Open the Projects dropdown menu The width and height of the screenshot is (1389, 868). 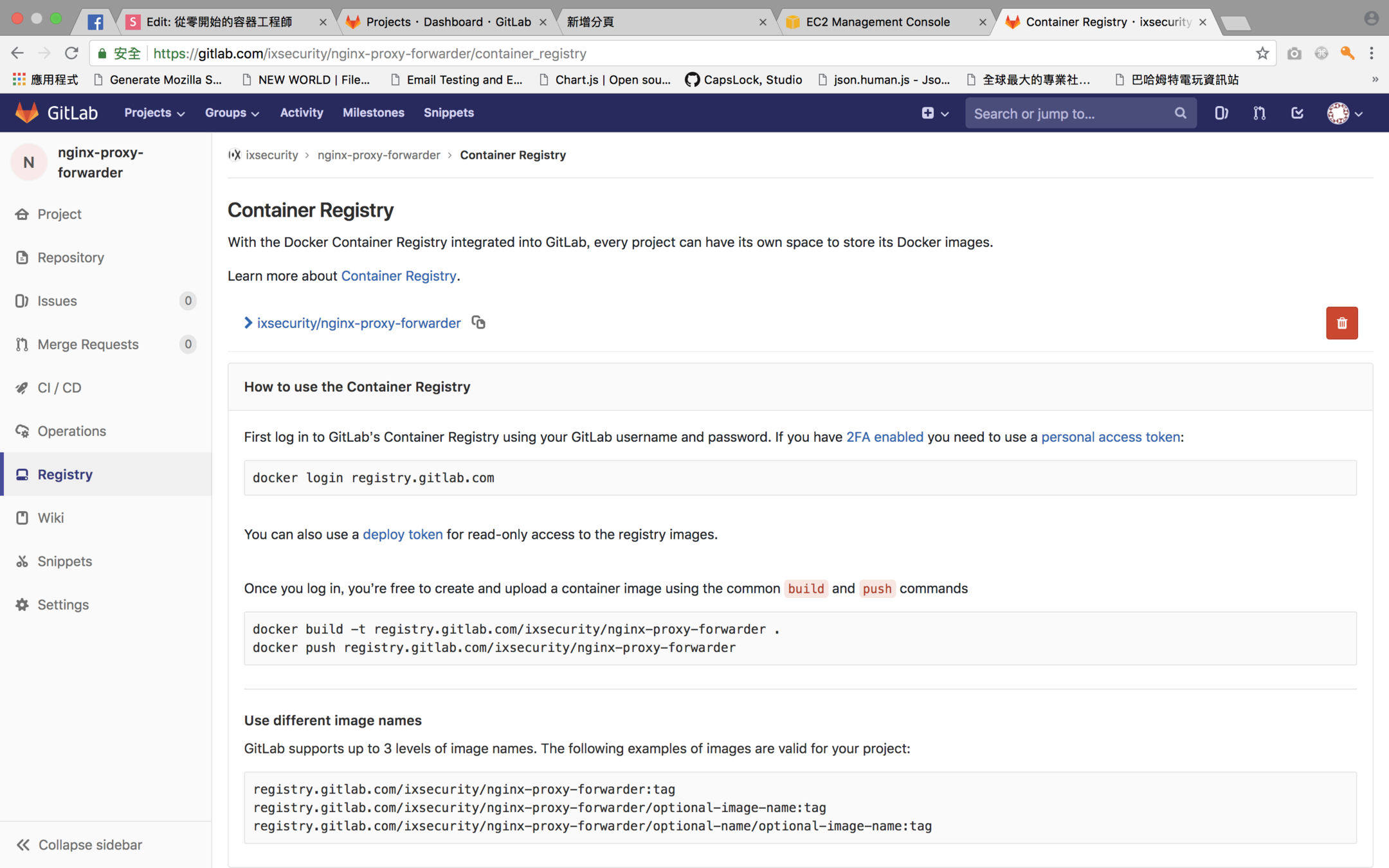tap(154, 113)
